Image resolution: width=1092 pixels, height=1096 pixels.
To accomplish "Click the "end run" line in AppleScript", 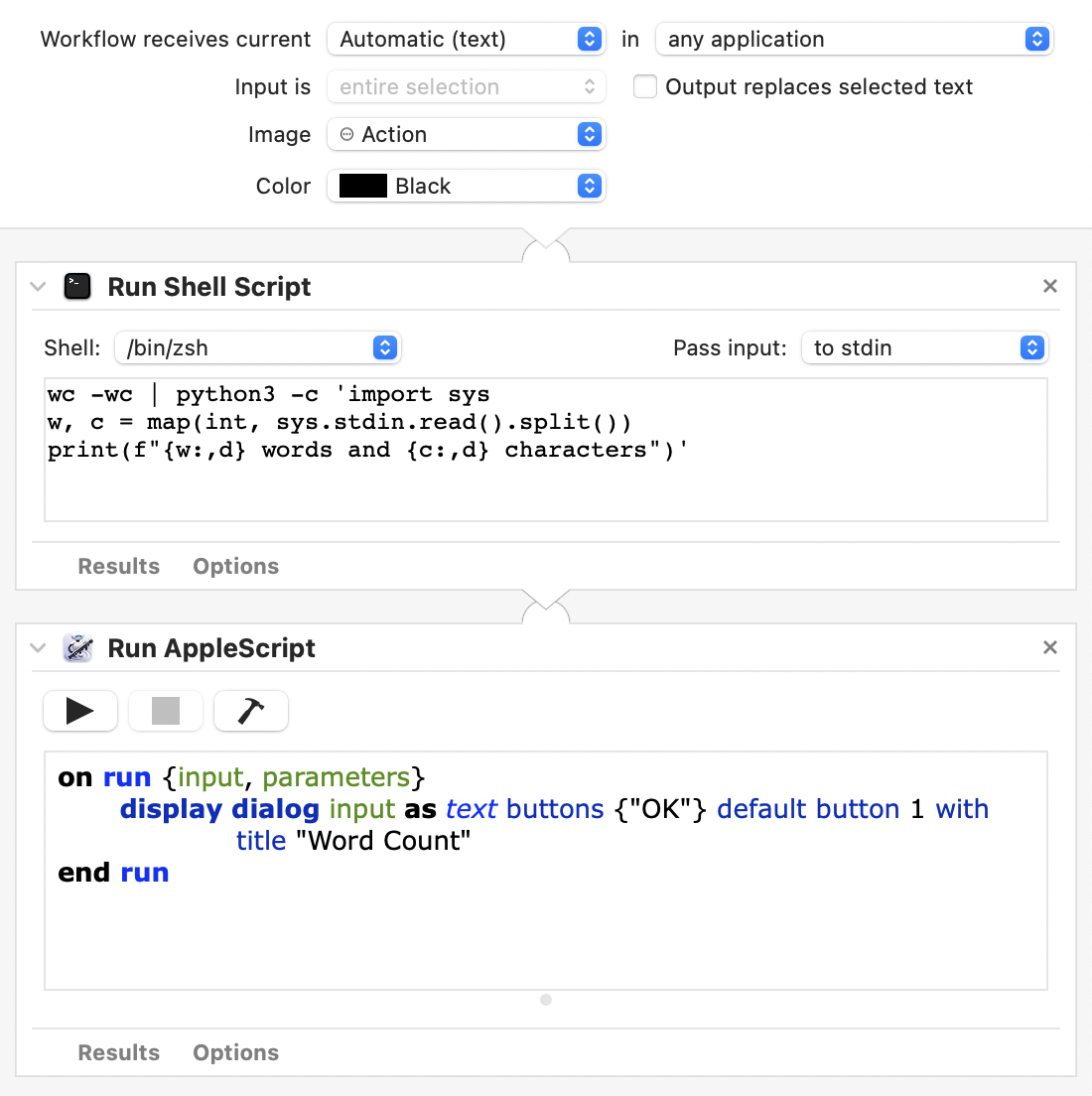I will coord(113,873).
